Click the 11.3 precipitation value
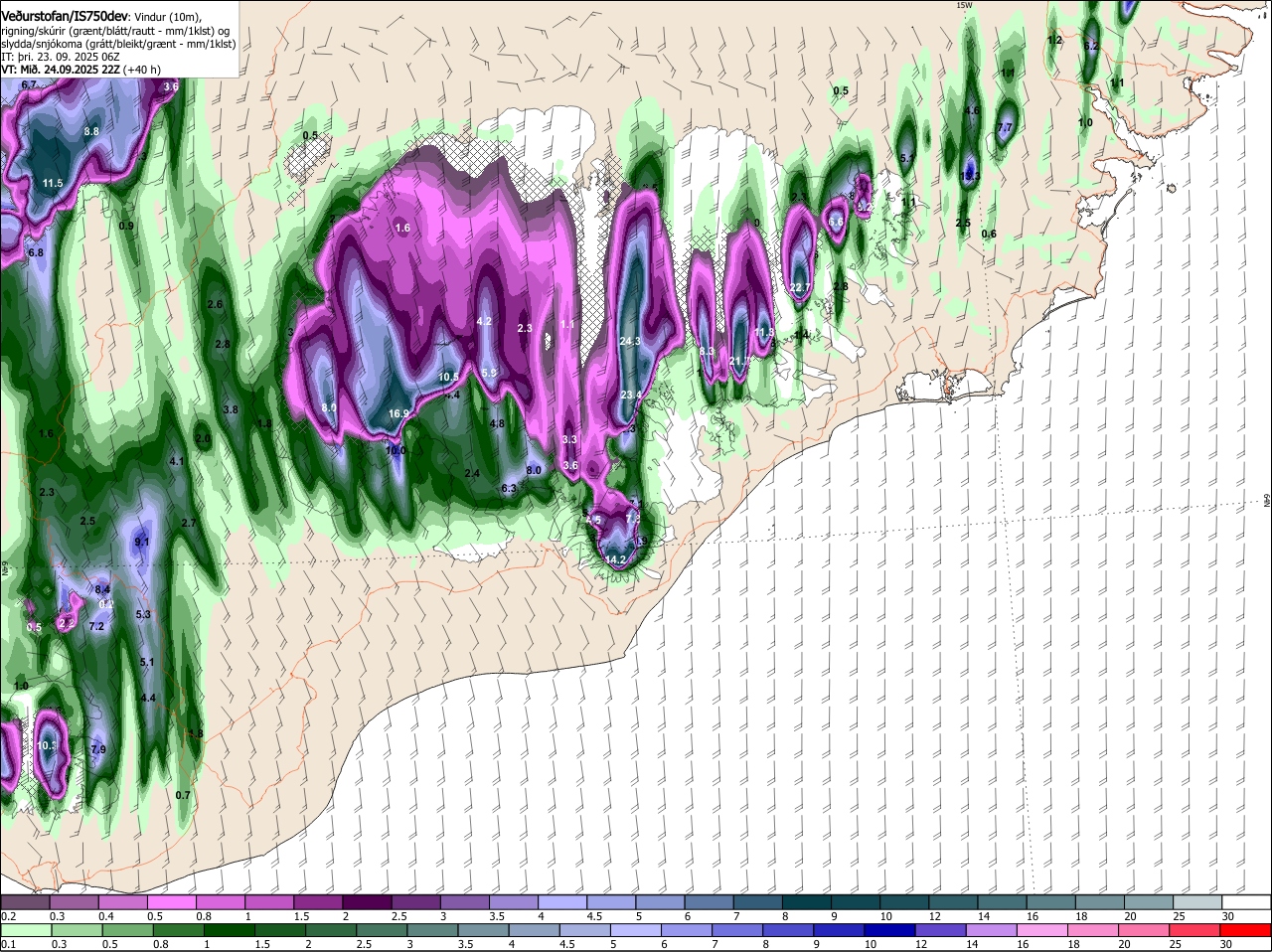 pos(764,332)
